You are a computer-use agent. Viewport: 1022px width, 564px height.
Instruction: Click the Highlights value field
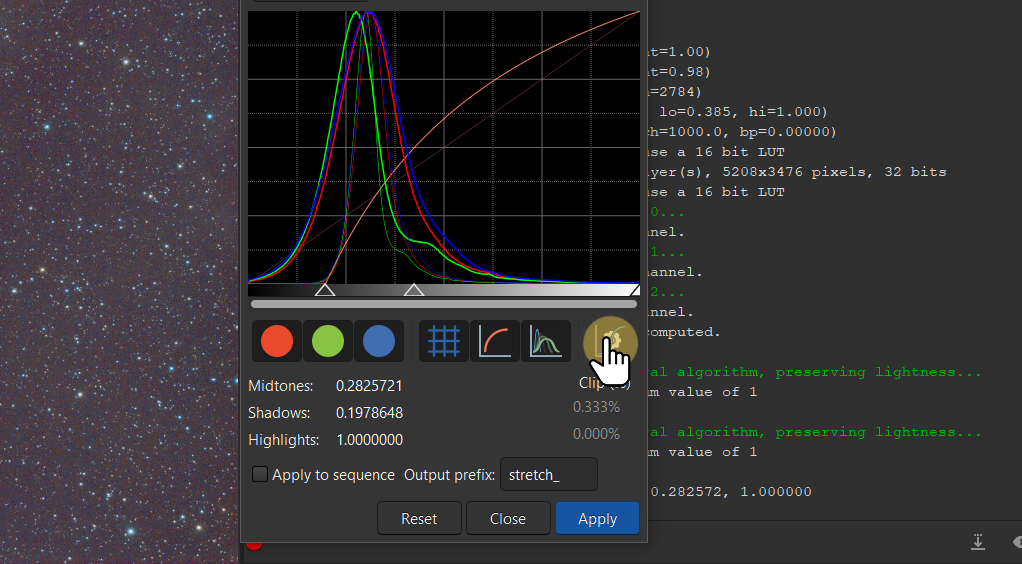click(x=370, y=440)
